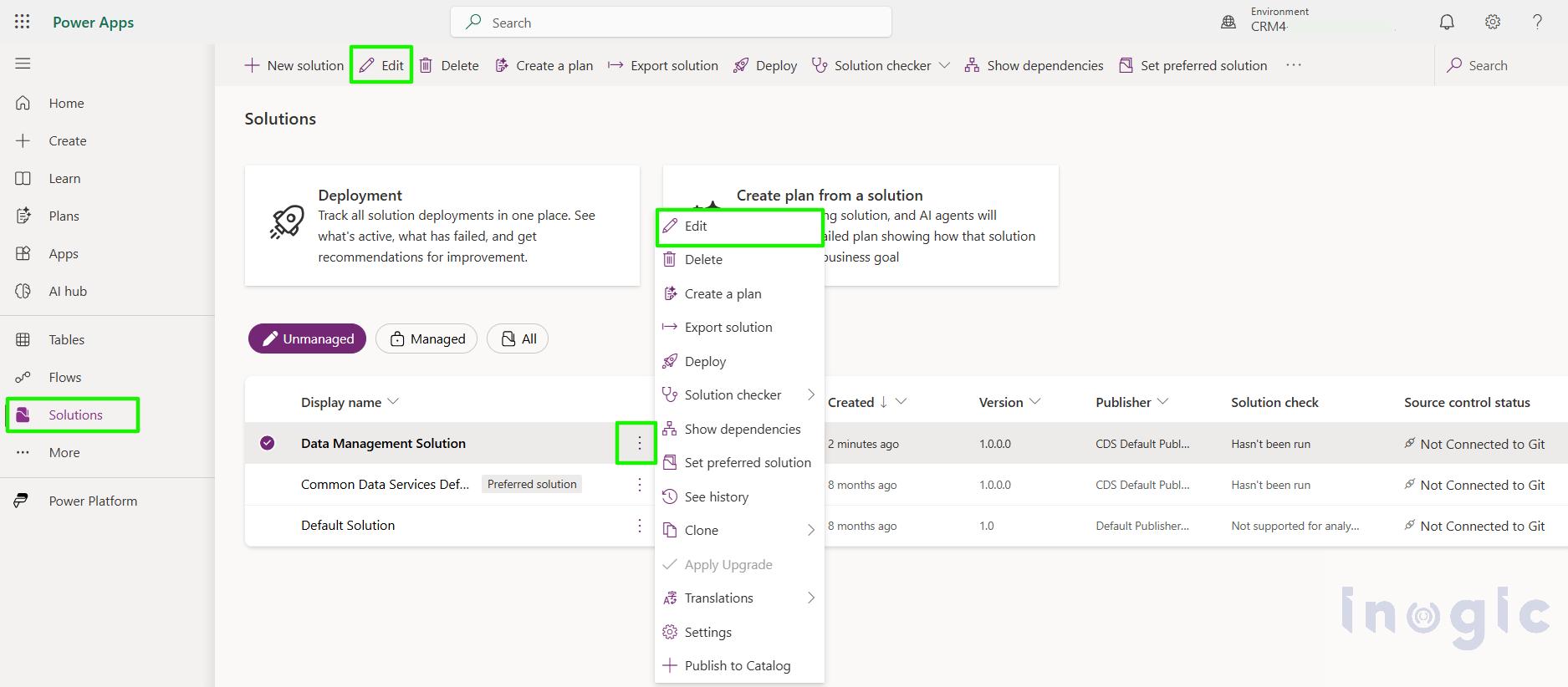Click Show dependencies in command bar
Viewport: 1568px width, 687px height.
tap(1034, 65)
